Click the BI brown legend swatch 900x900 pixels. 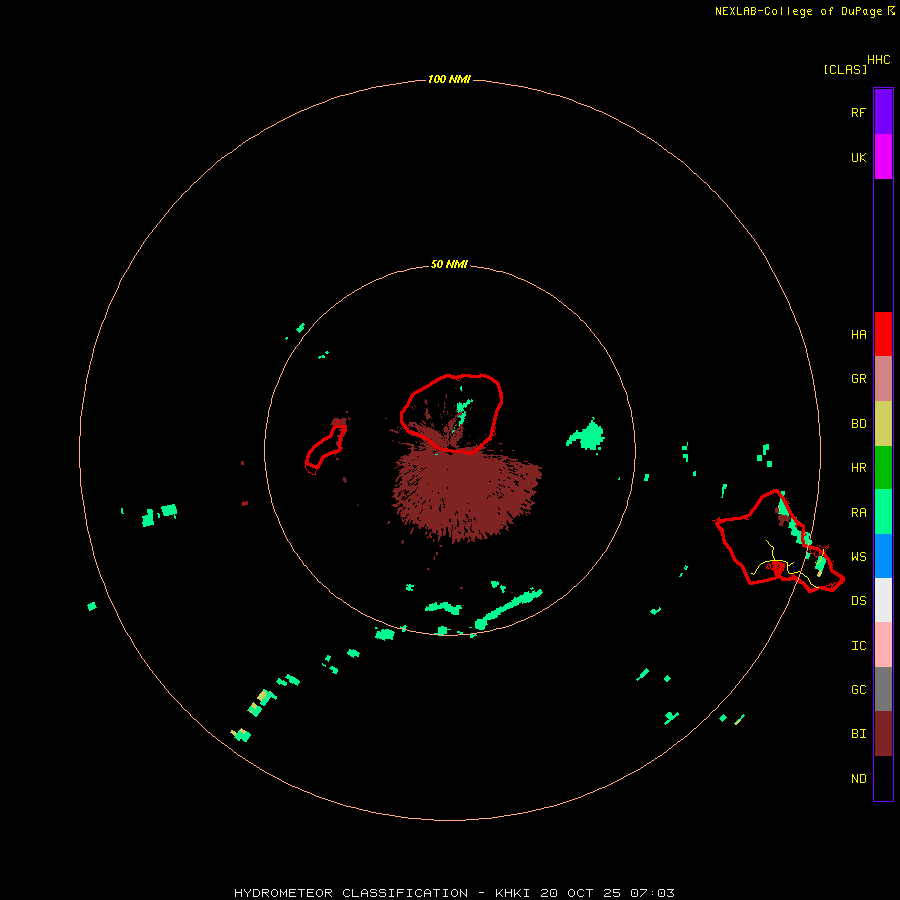[x=883, y=734]
